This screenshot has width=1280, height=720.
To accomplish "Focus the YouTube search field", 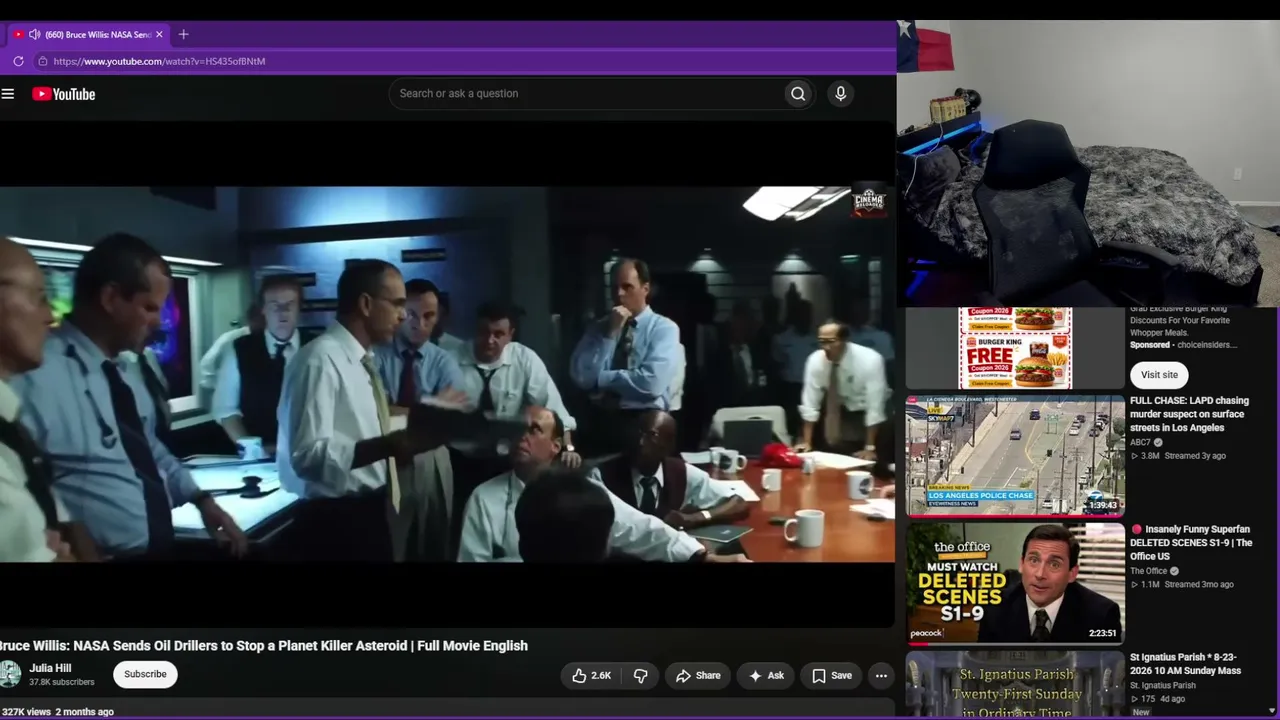I will 586,94.
